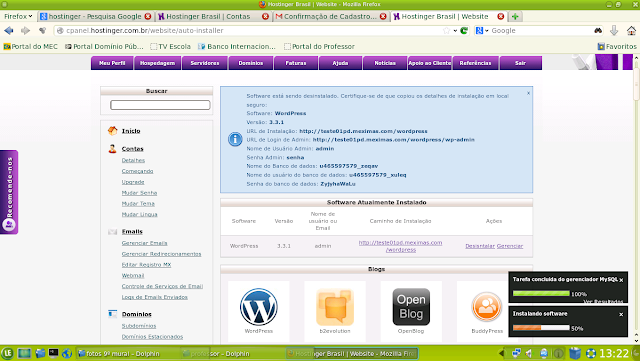Open the BuddyPress installer icon
Image resolution: width=640 pixels, height=361 pixels.
pyautogui.click(x=487, y=307)
